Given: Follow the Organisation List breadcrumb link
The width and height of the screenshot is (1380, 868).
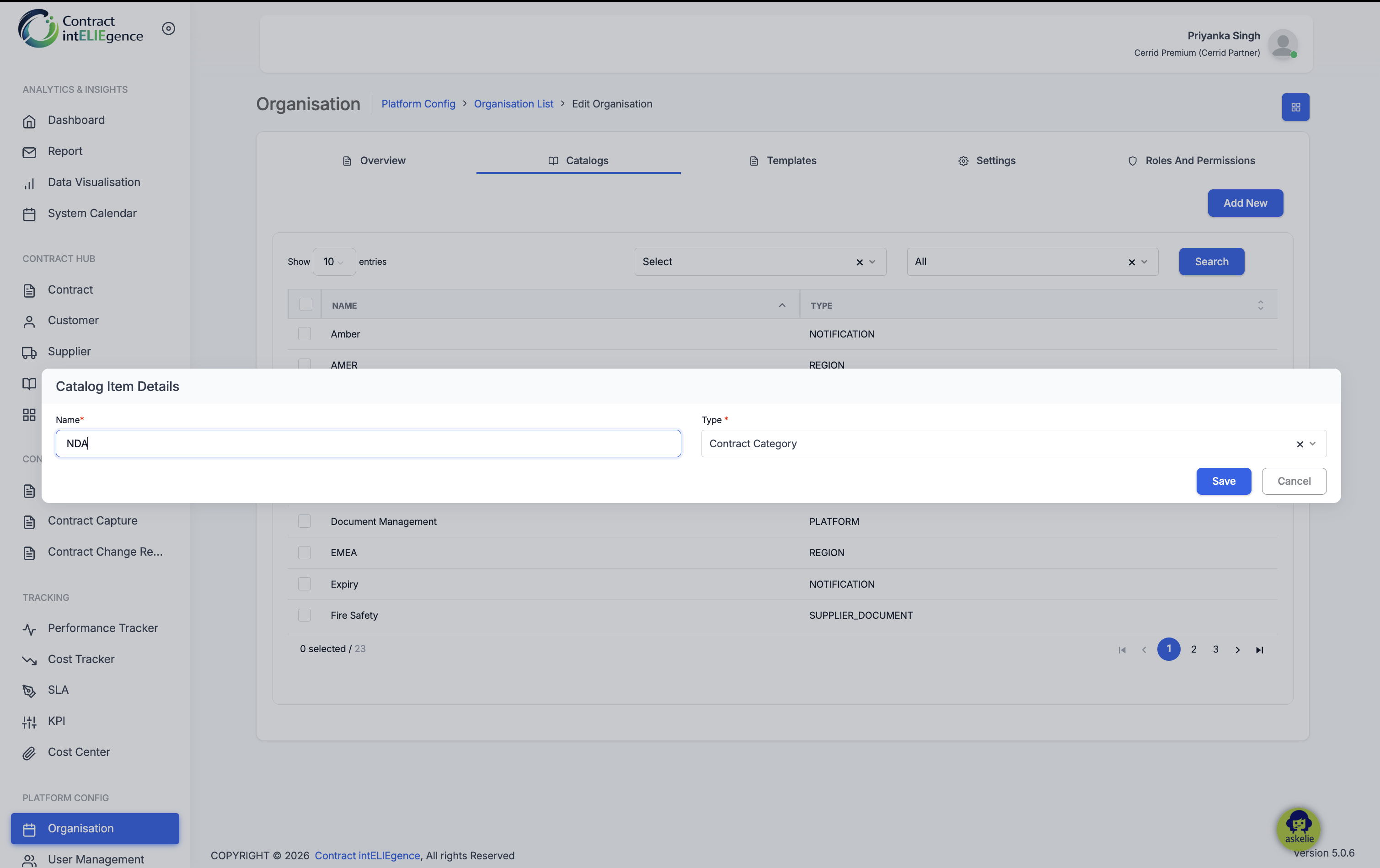Looking at the screenshot, I should [513, 104].
